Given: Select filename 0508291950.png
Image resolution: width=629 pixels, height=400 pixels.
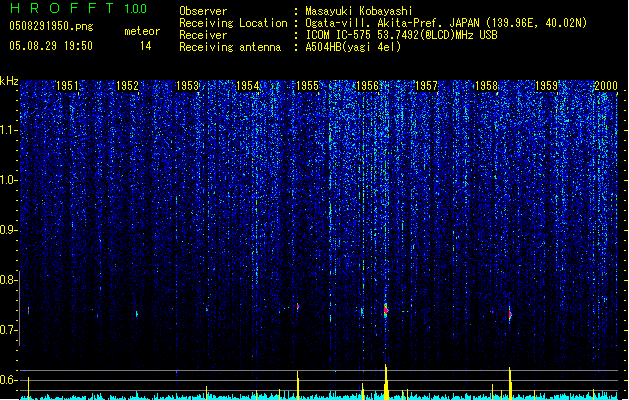Looking at the screenshot, I should point(51,26).
